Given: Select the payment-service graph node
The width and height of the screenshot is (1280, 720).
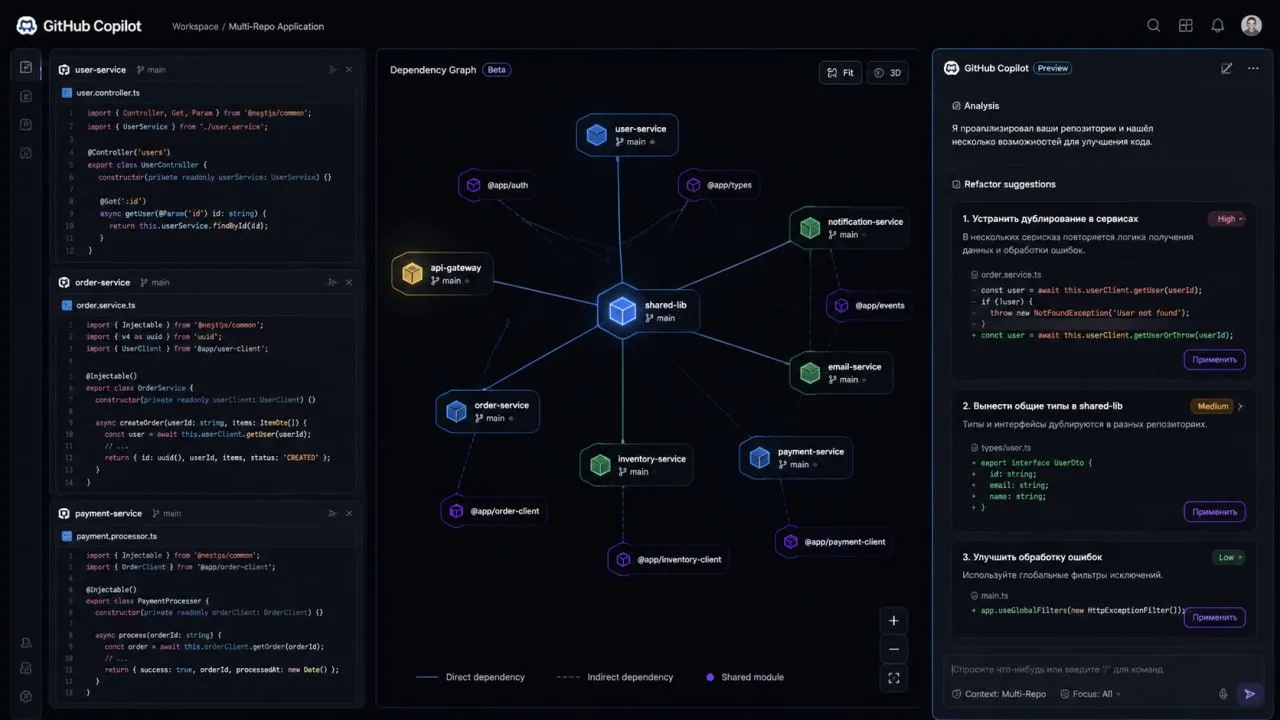Looking at the screenshot, I should (797, 458).
